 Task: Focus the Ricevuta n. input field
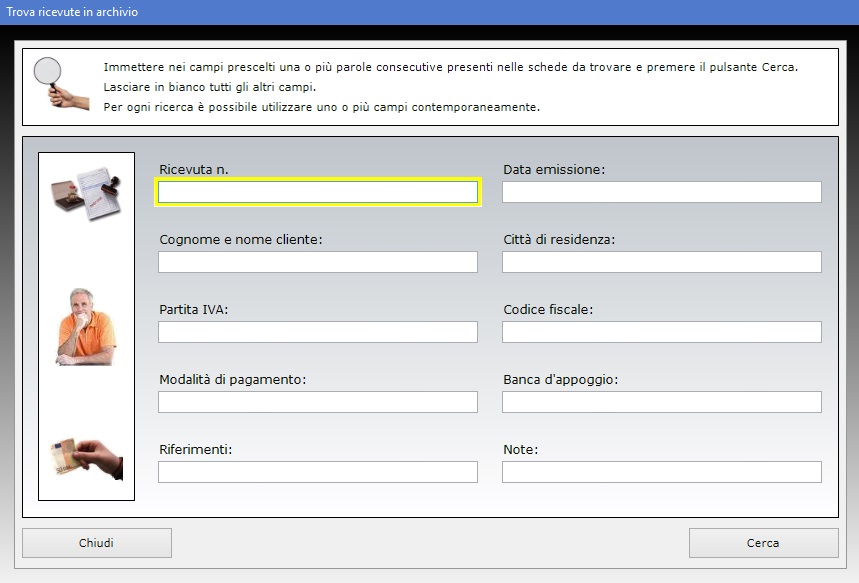pos(318,192)
